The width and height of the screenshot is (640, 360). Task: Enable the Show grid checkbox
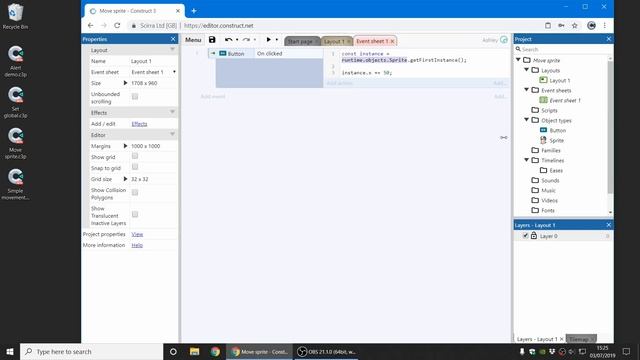[x=135, y=156]
